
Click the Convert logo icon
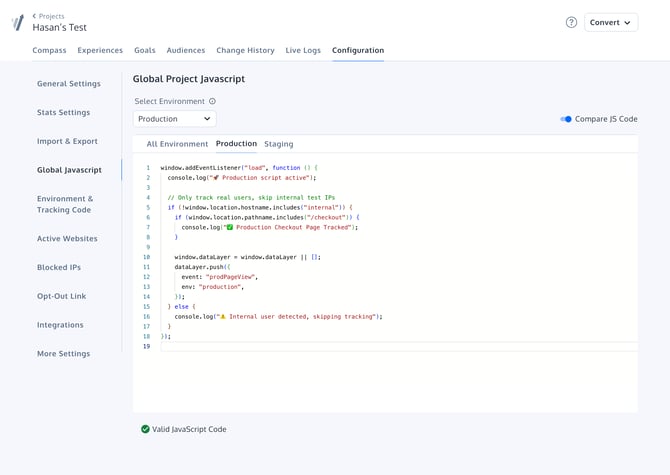(x=18, y=22)
